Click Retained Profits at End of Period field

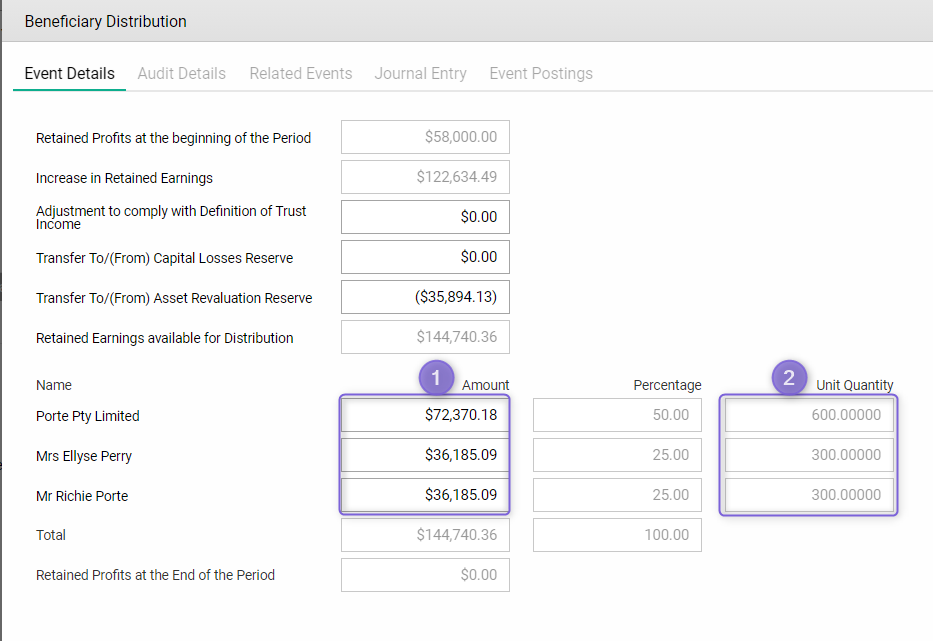[x=425, y=575]
